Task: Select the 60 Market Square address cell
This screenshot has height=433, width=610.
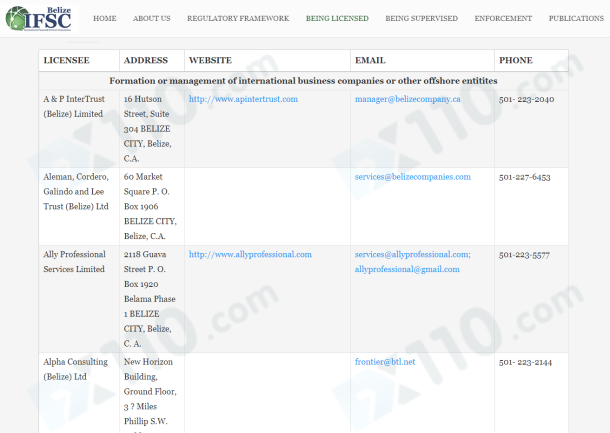Action: pos(150,207)
